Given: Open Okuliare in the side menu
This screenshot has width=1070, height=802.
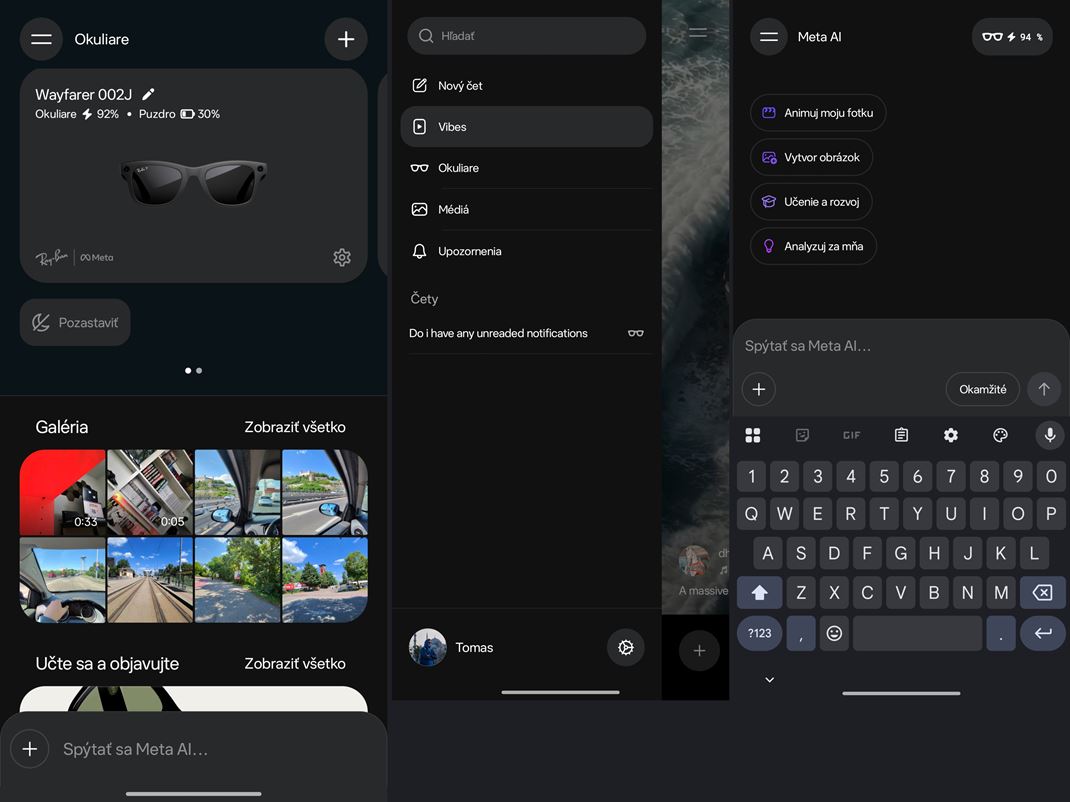Looking at the screenshot, I should (x=526, y=168).
